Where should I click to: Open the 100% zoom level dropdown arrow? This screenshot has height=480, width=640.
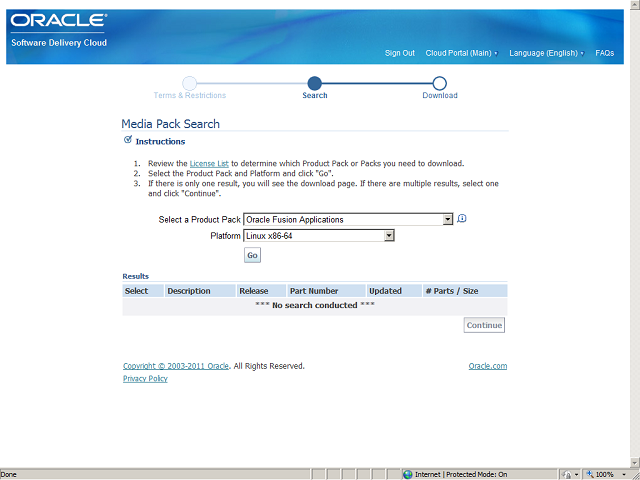tap(624, 474)
